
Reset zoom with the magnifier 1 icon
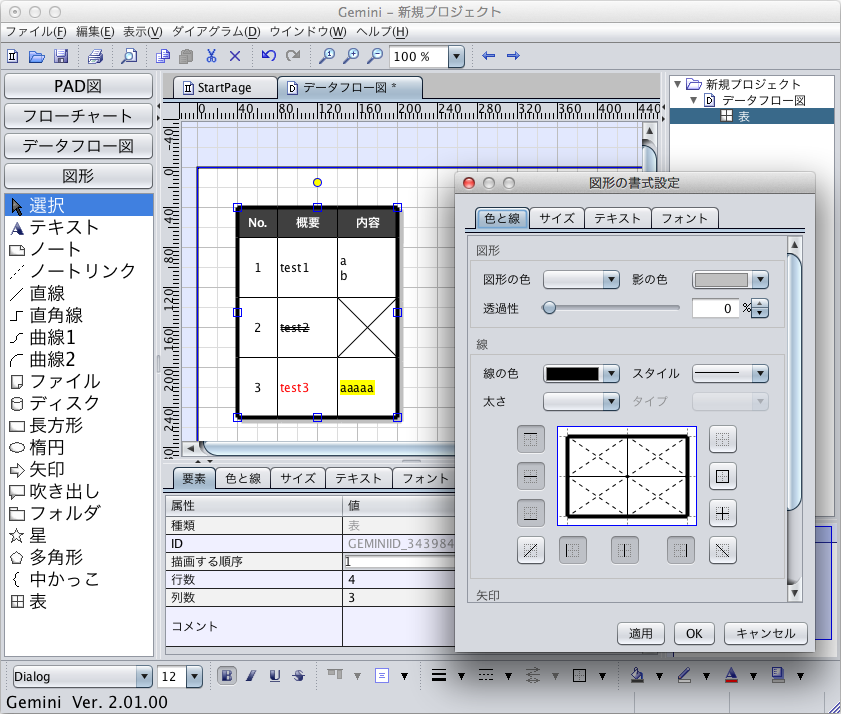tap(327, 56)
